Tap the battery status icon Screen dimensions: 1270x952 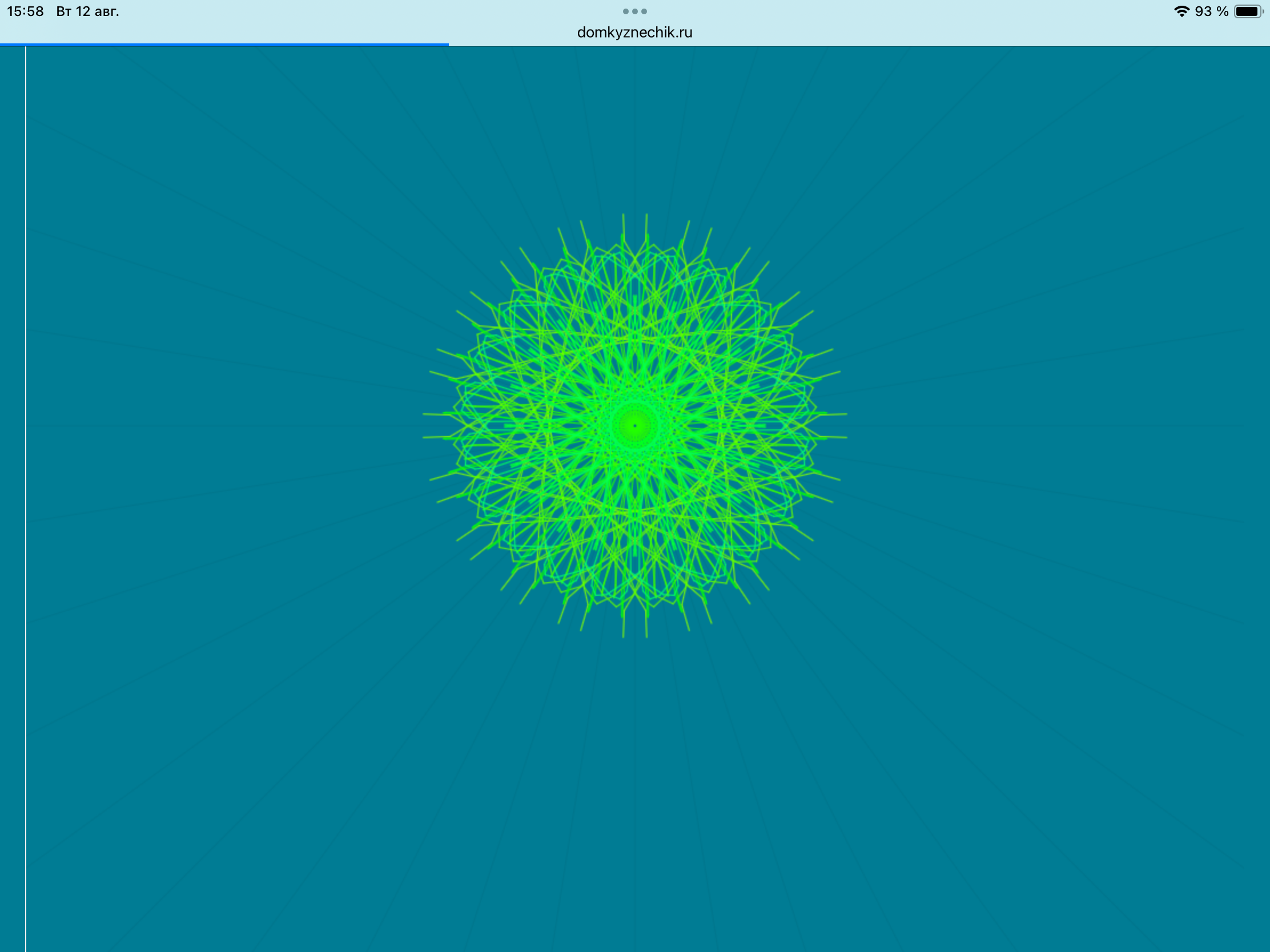pos(1248,11)
